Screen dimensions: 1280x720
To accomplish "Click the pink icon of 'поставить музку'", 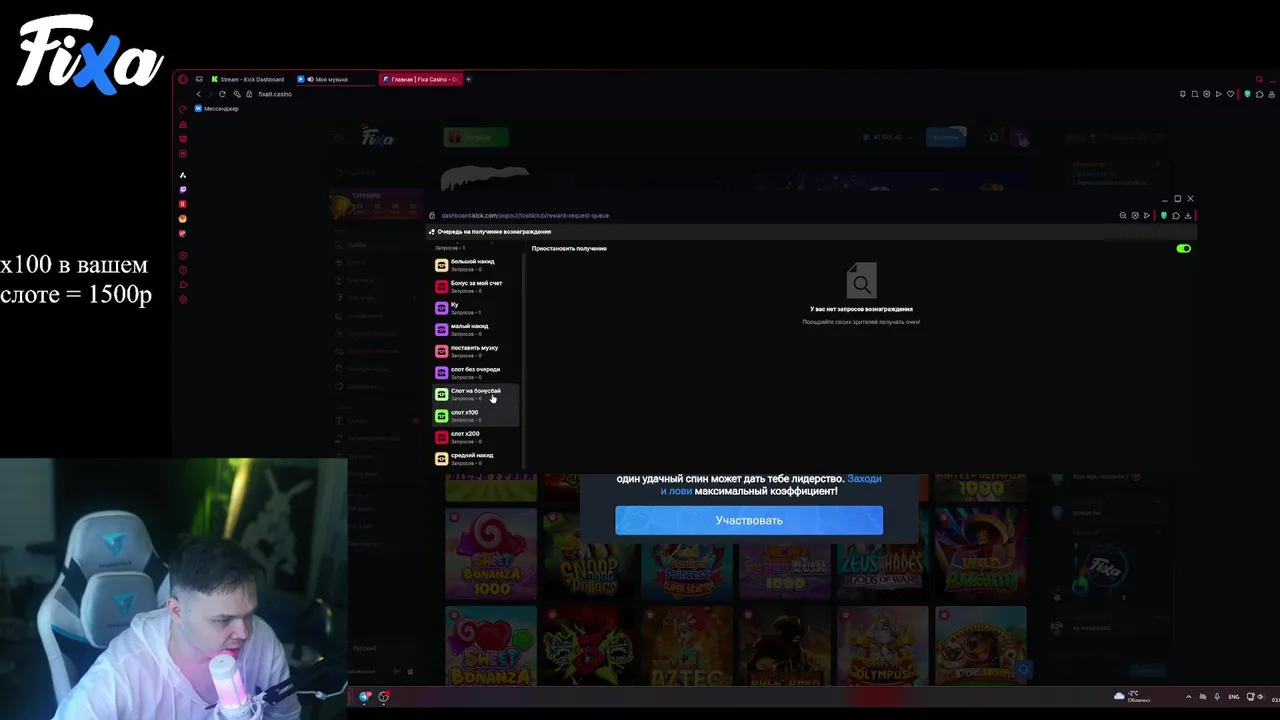I will point(441,351).
